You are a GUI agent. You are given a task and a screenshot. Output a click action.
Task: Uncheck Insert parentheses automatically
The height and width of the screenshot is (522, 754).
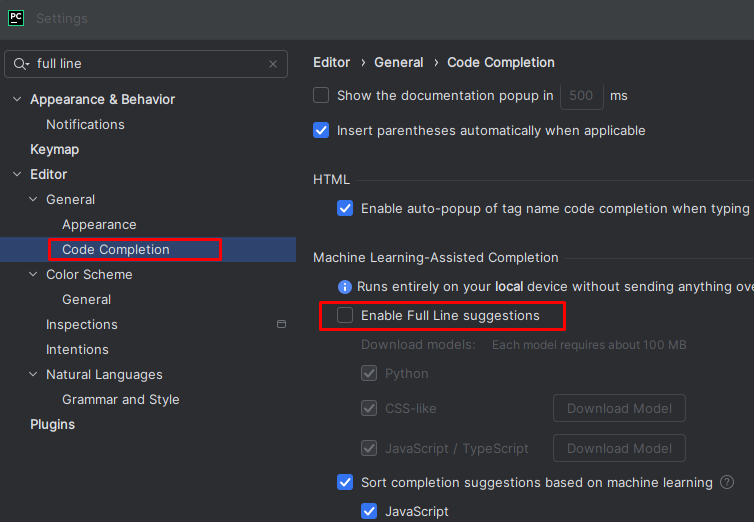321,130
